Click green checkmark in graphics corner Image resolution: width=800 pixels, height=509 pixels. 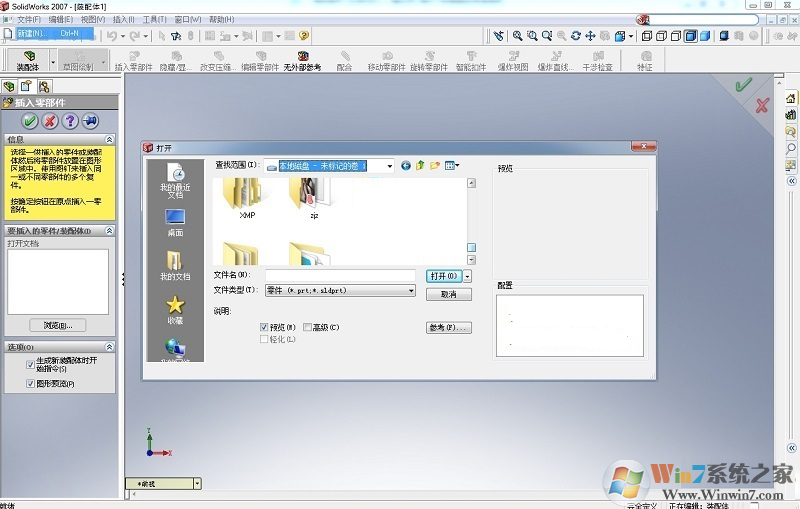743,84
